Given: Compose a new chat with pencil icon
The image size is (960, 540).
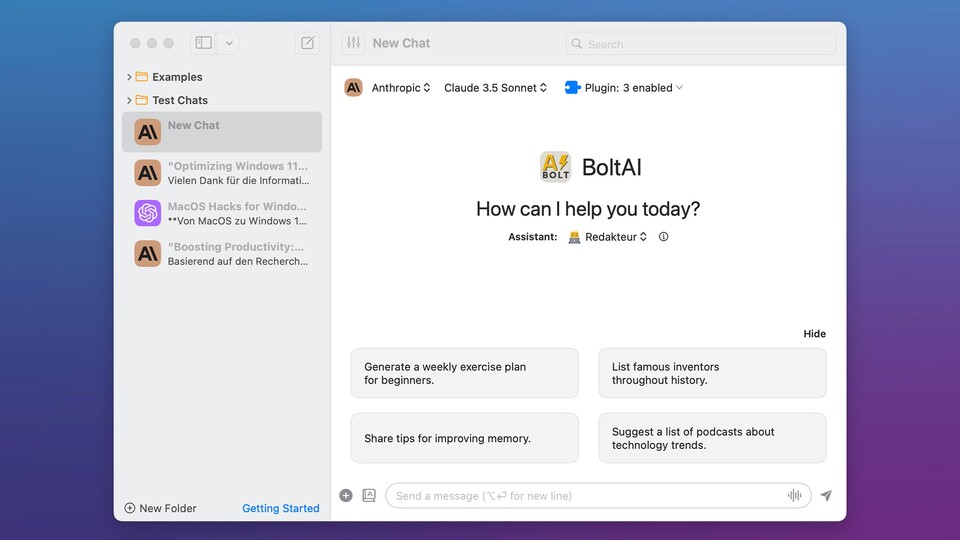Looking at the screenshot, I should (307, 43).
